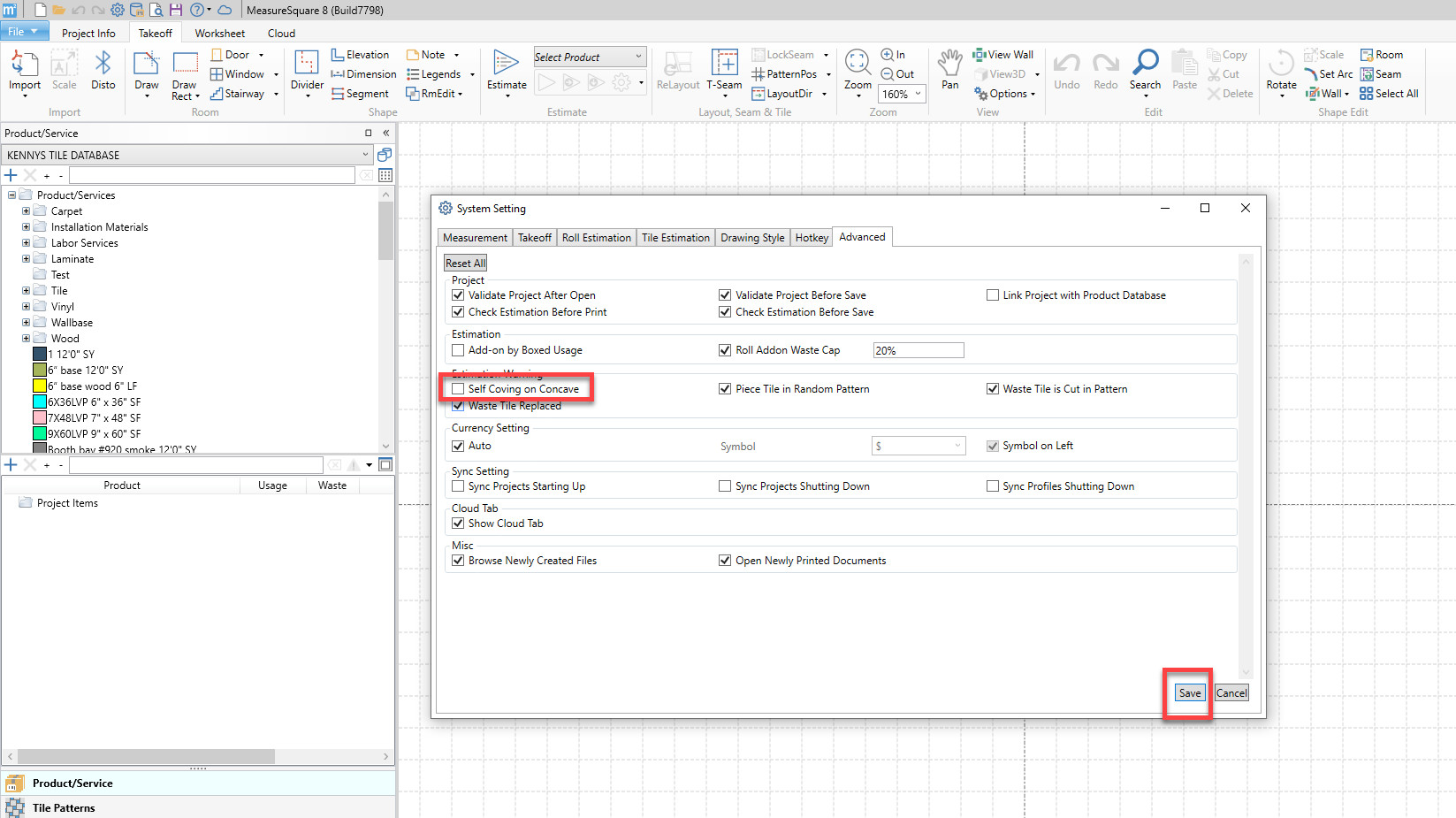Expand the Laminate folder
This screenshot has width=1456, height=818.
26,259
